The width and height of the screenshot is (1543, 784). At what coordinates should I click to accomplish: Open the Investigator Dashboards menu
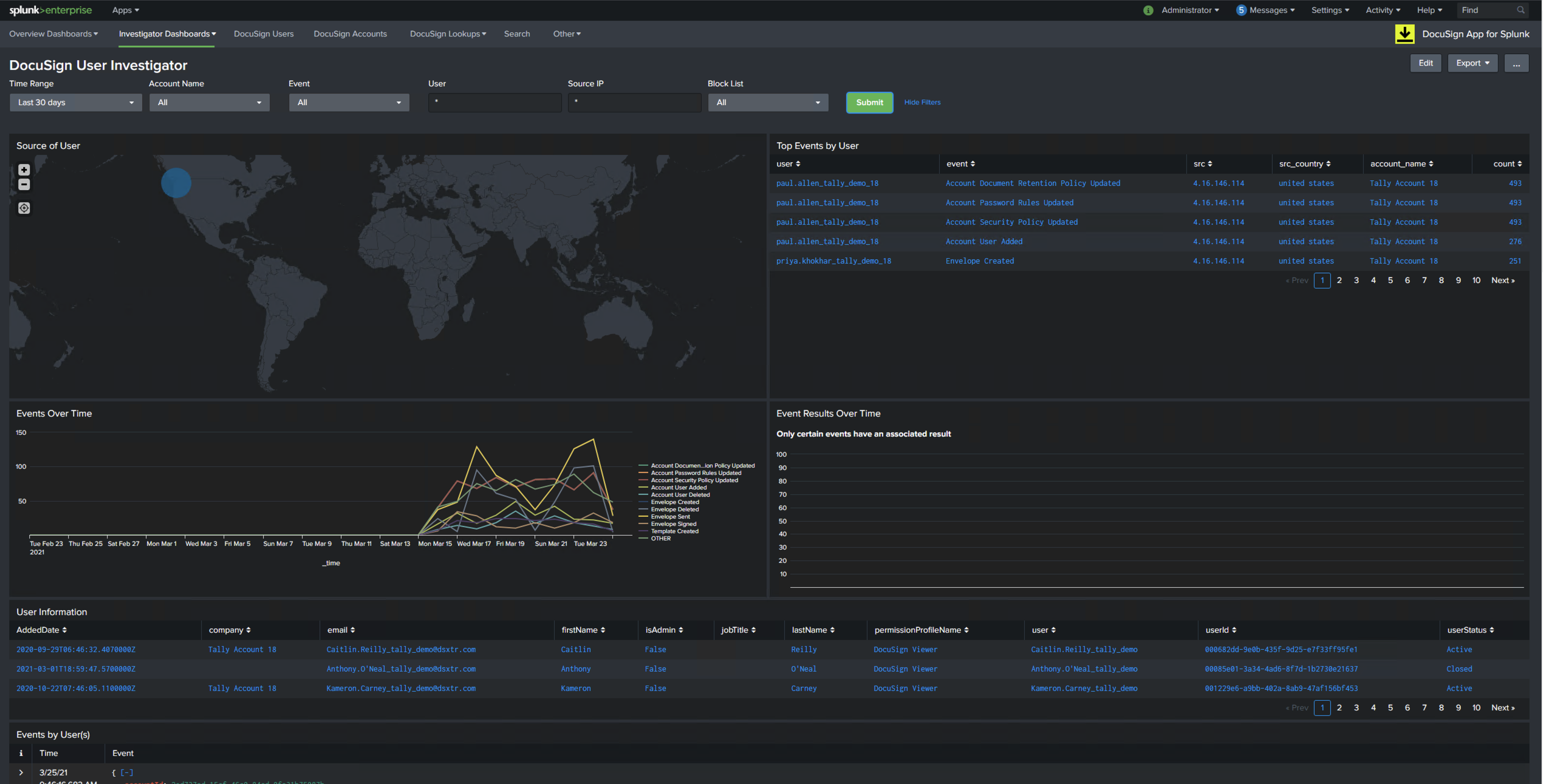[x=167, y=34]
